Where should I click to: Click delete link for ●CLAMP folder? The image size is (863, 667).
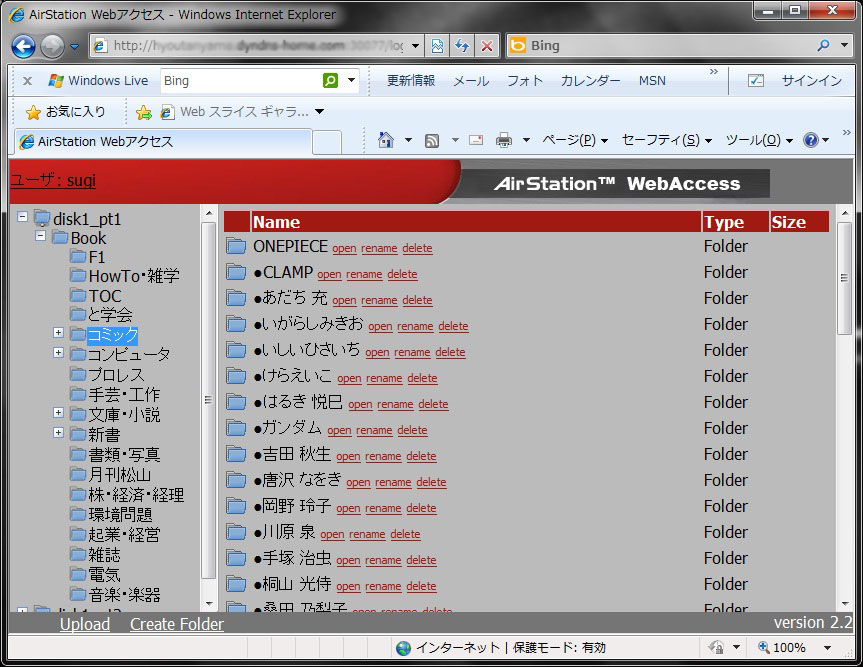point(402,274)
